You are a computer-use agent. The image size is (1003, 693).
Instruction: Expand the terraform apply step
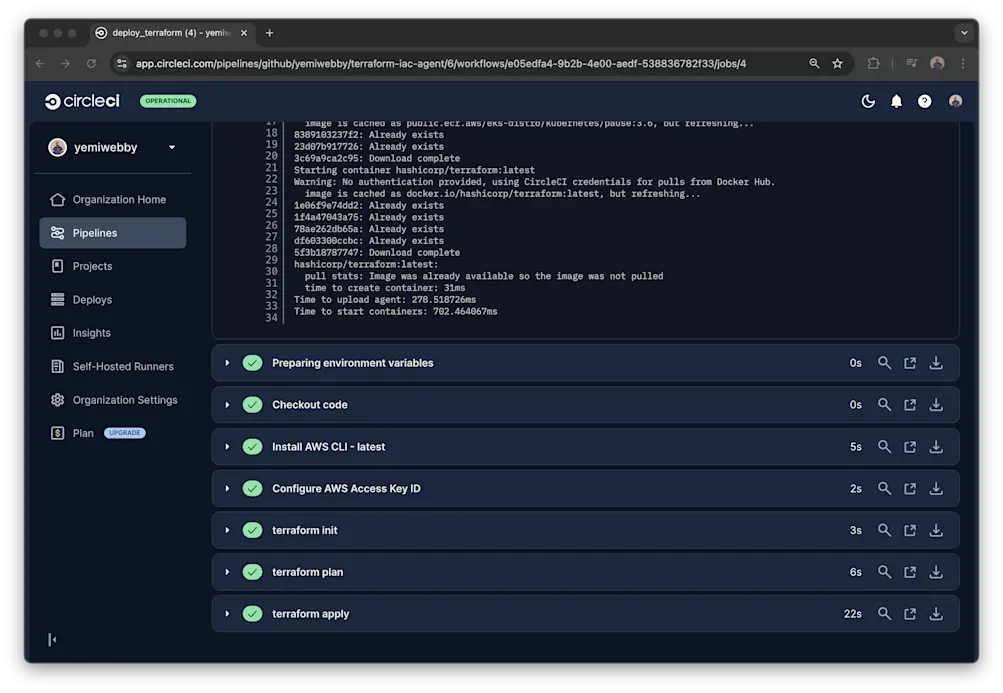pos(227,613)
